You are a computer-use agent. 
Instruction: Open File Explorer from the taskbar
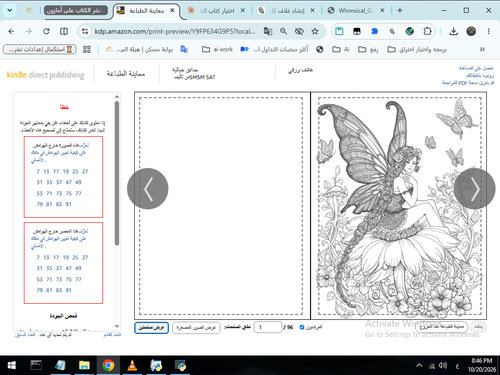click(x=84, y=365)
